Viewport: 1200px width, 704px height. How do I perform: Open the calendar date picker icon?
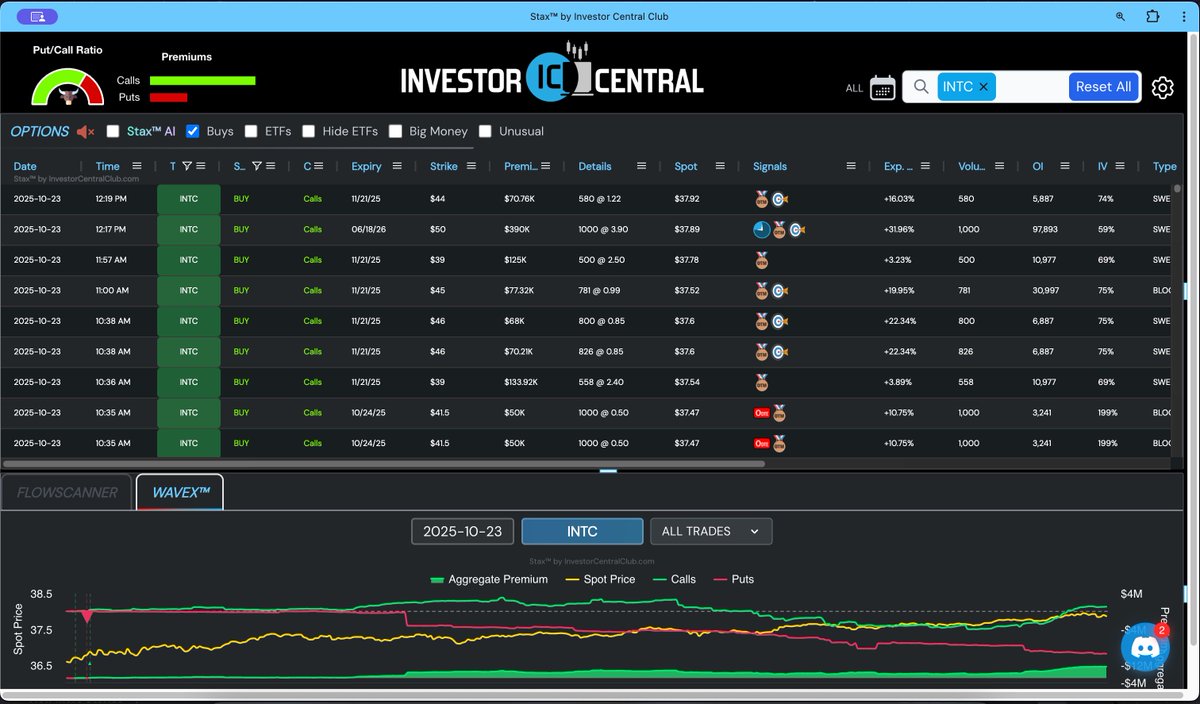point(882,87)
